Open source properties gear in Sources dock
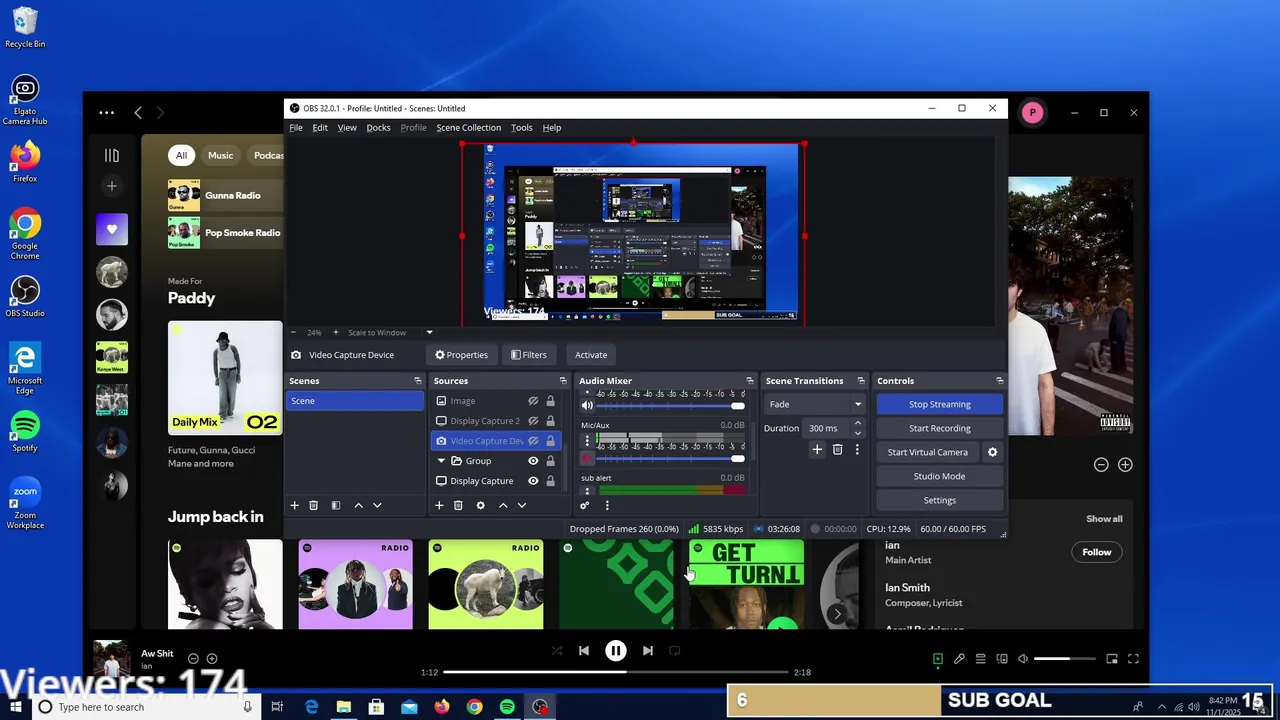This screenshot has height=720, width=1280. coord(480,505)
